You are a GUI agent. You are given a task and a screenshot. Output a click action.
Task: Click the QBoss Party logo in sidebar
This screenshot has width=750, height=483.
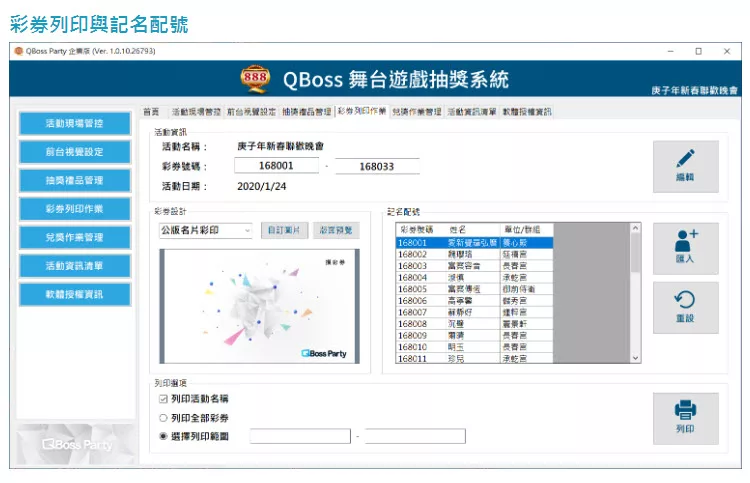pos(77,444)
